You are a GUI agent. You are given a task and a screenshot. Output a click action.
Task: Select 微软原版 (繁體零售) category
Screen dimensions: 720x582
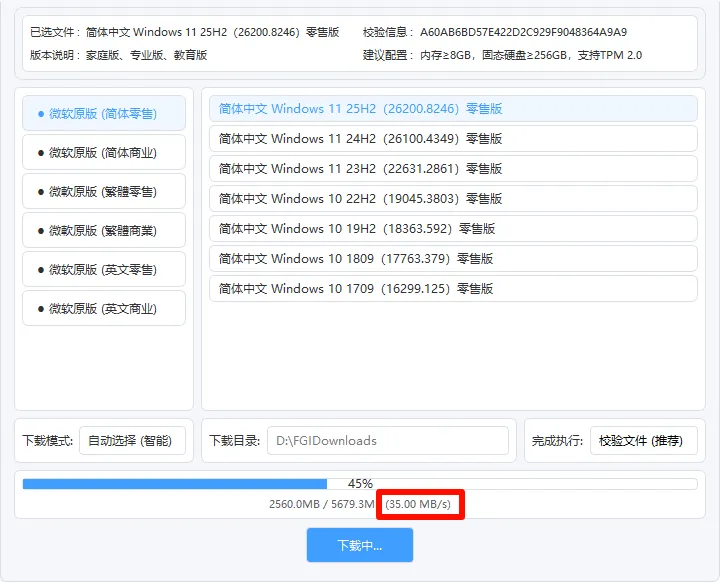point(104,191)
